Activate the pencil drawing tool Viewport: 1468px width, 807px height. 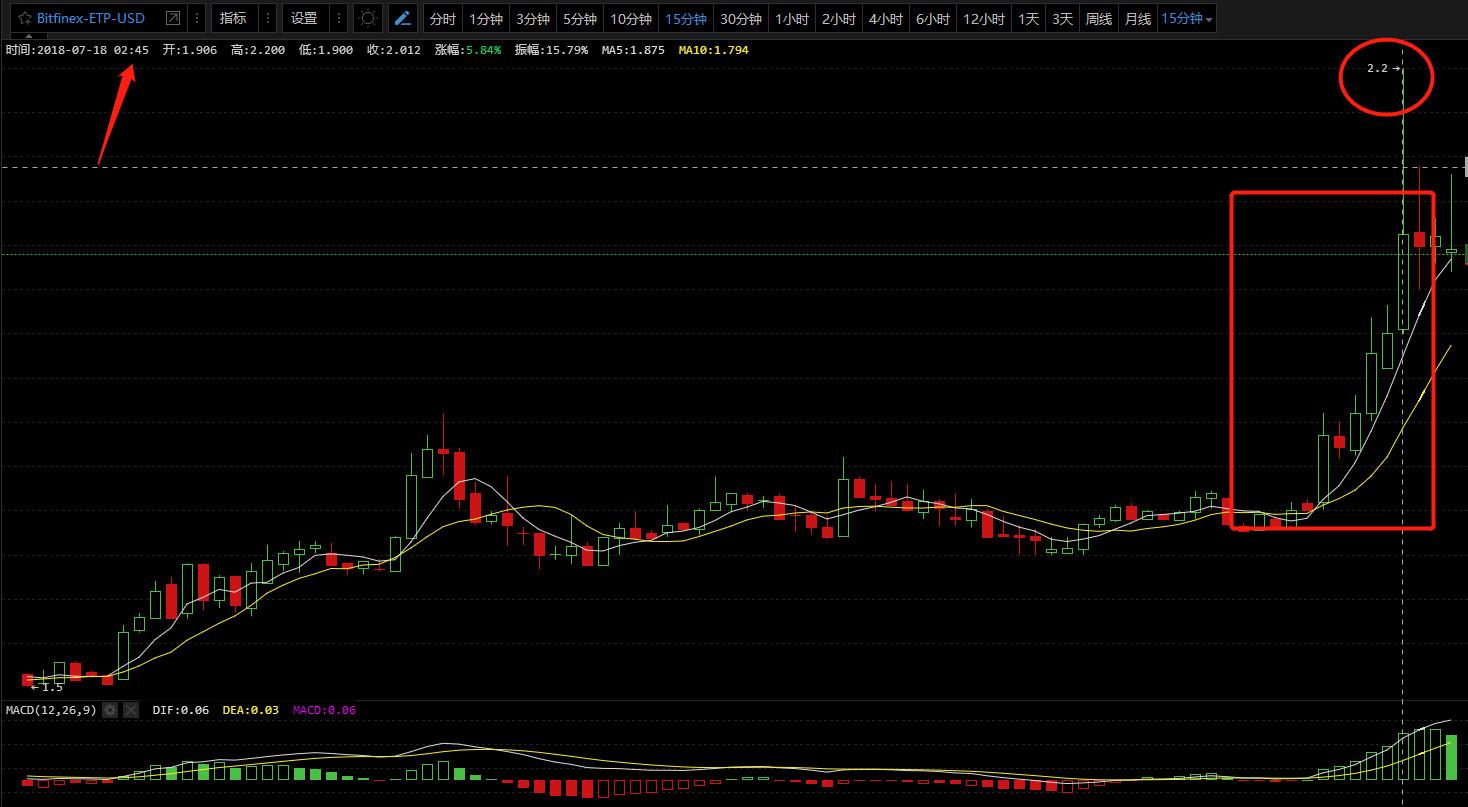tap(402, 19)
